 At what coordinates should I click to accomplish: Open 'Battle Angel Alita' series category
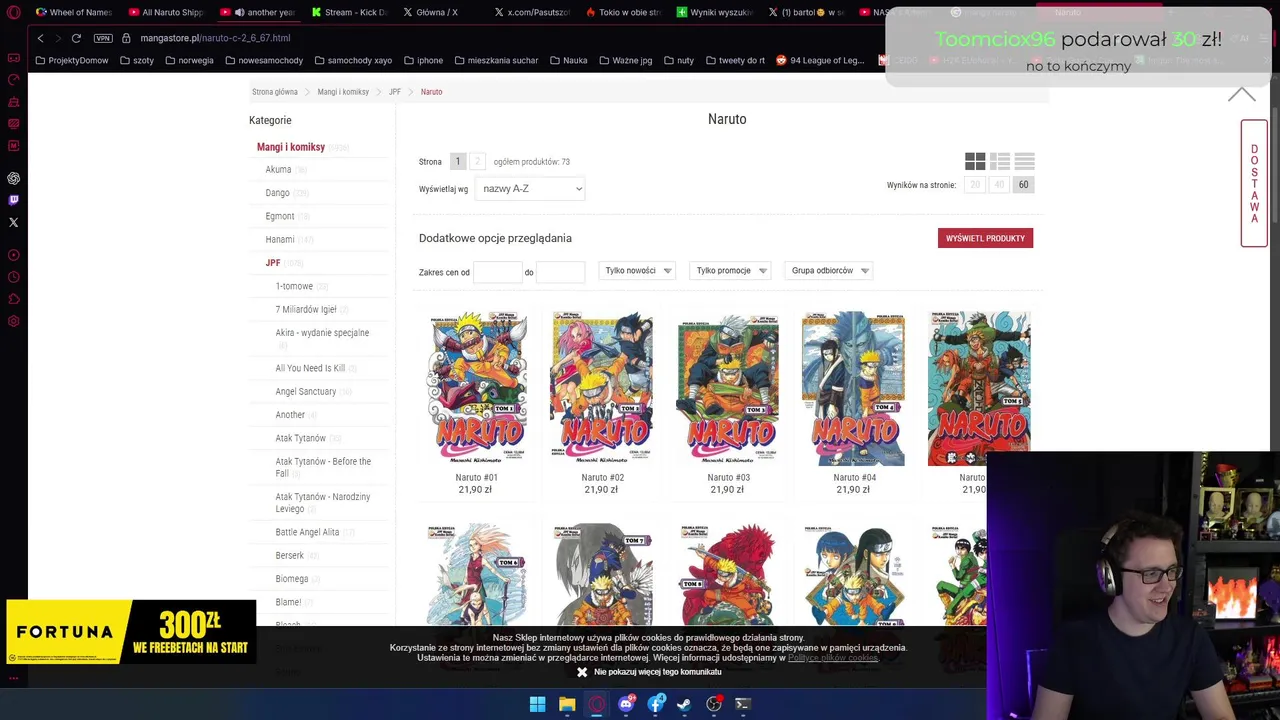pyautogui.click(x=307, y=532)
